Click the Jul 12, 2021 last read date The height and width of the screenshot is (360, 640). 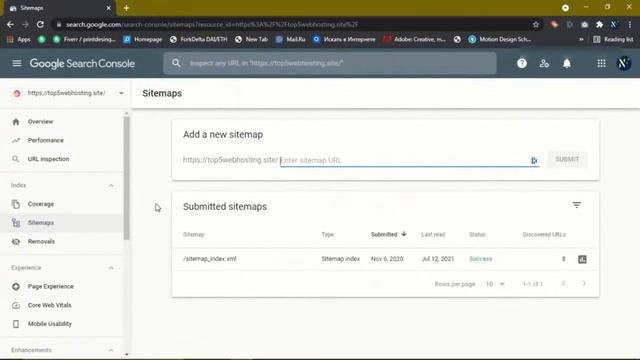(x=438, y=259)
